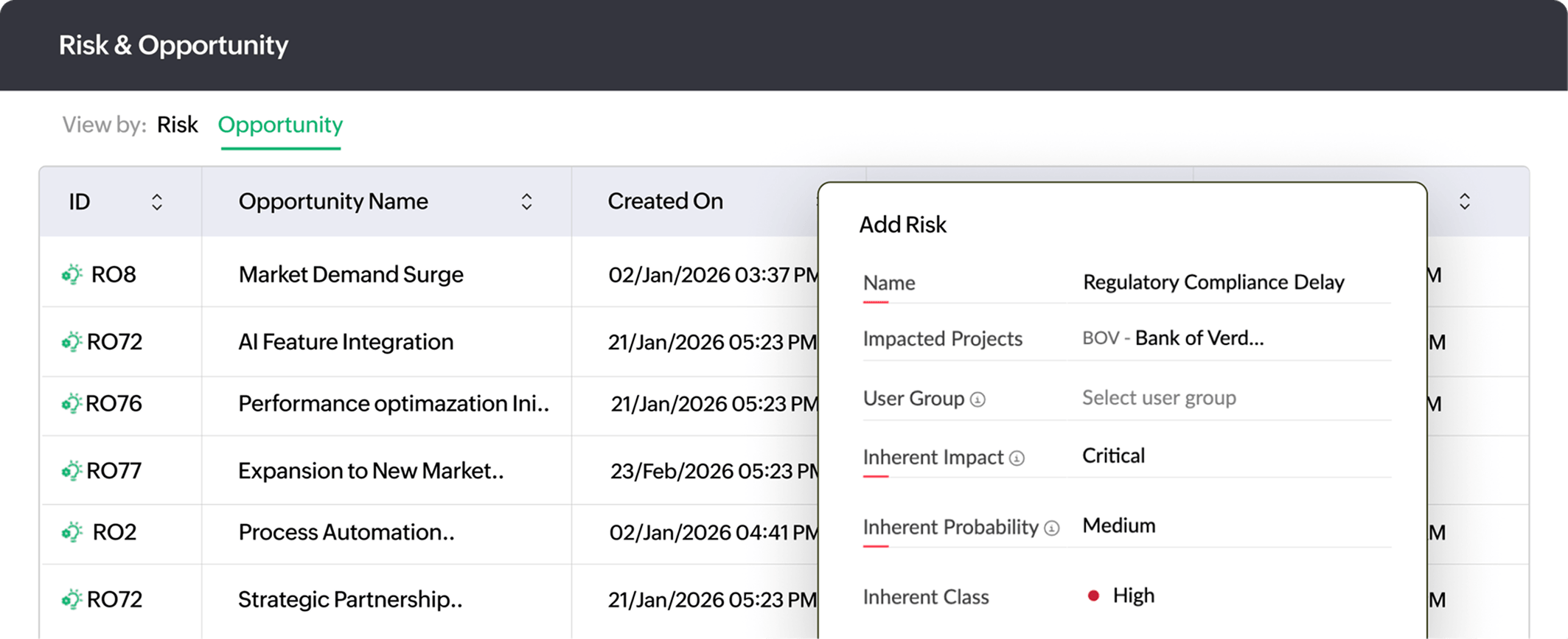
Task: Sort by the Opportunity Name column arrows
Action: [x=526, y=202]
